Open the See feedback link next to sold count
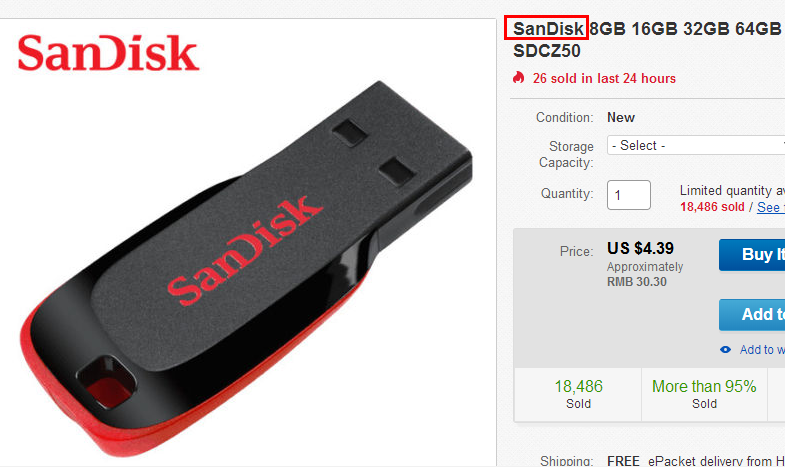 (x=770, y=207)
